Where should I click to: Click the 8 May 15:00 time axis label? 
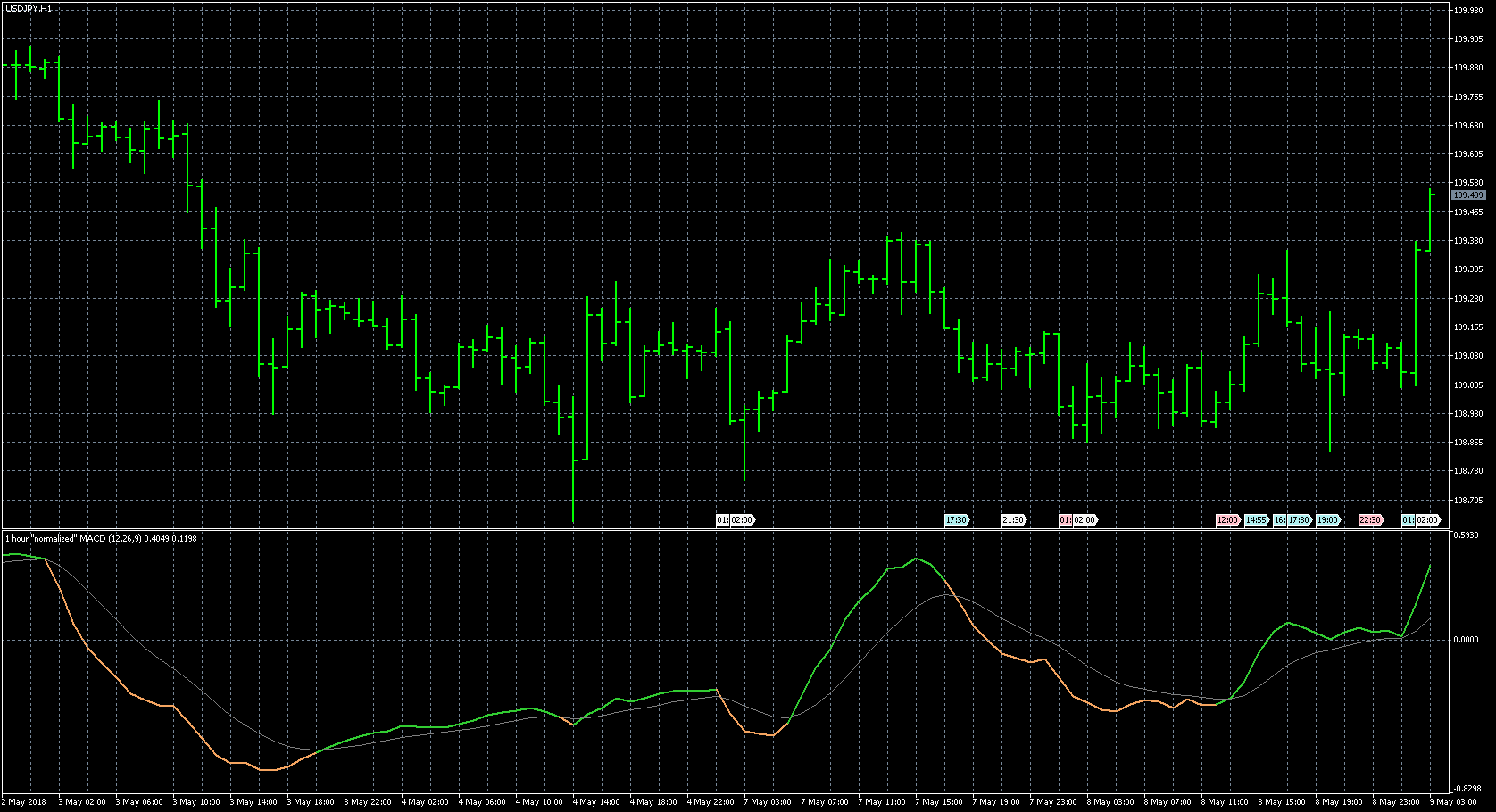pos(1283,802)
